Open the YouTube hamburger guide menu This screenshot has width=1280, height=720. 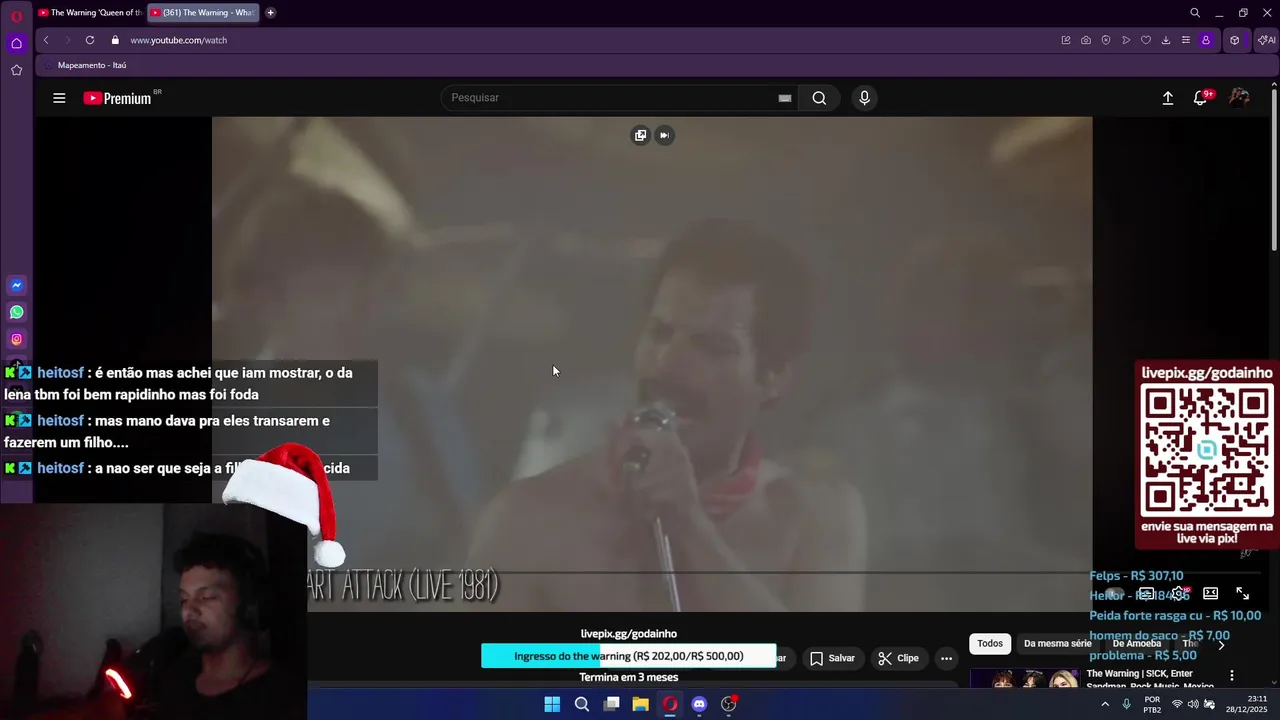click(x=59, y=98)
